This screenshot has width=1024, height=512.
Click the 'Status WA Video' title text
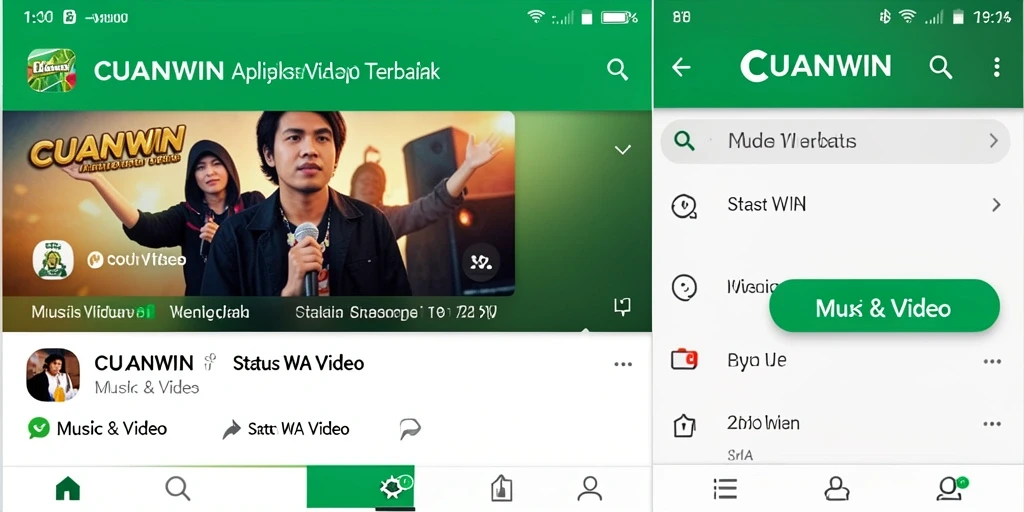298,363
